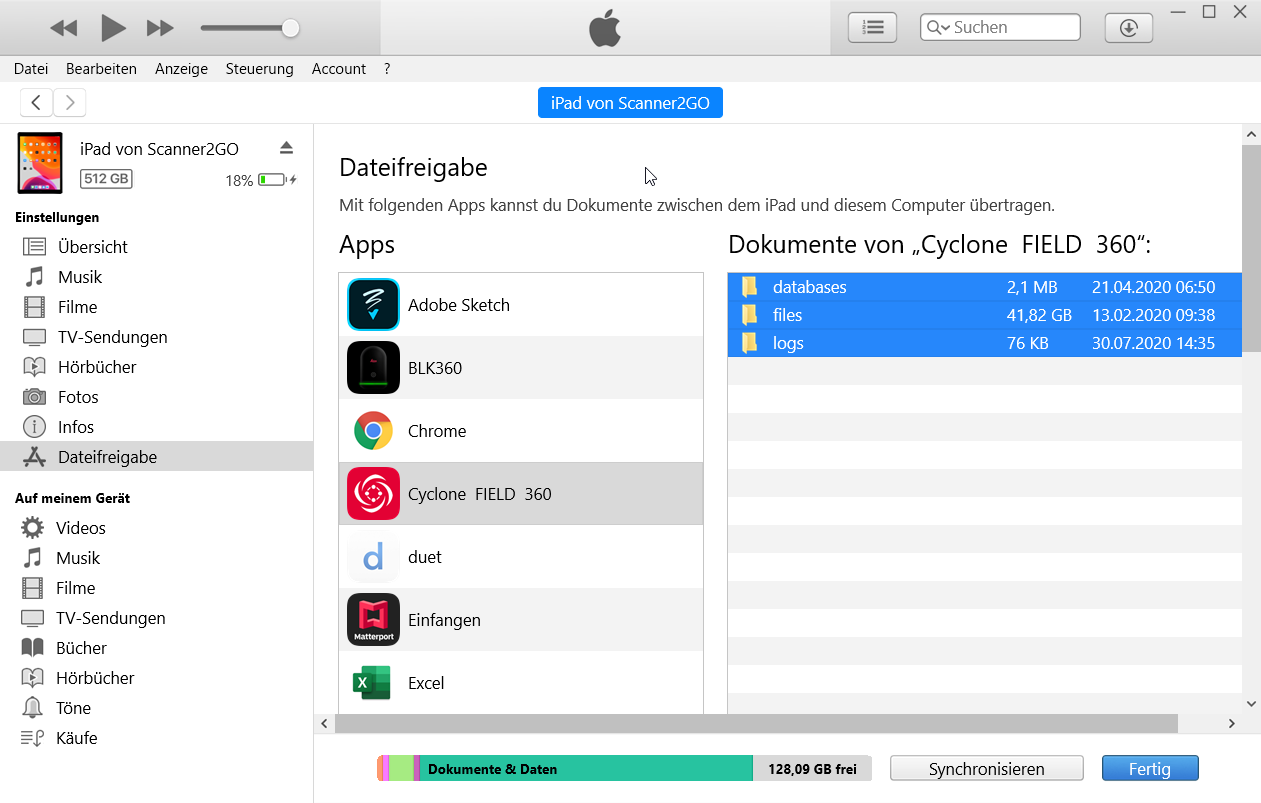Open the Datei menu
1261x803 pixels.
(x=31, y=69)
